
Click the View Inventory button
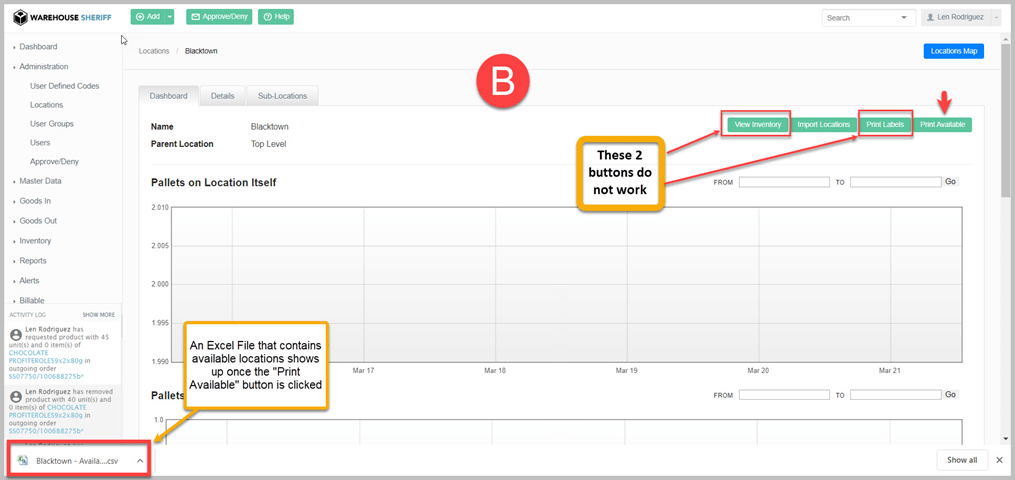click(x=757, y=125)
